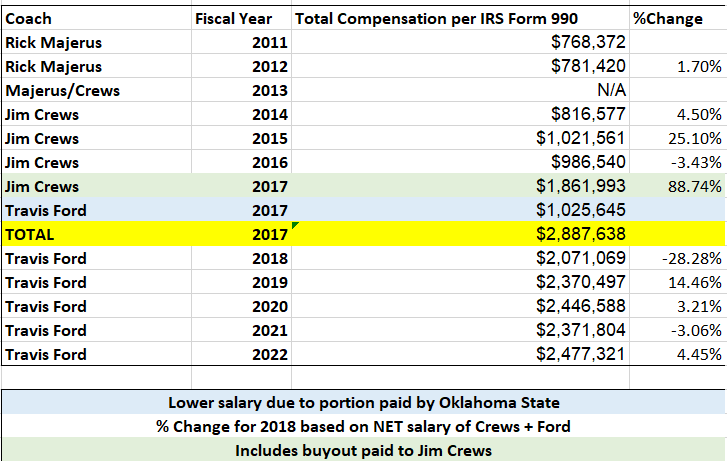Click the buyout paid to Jim Crews note
This screenshot has width=727, height=461.
pyautogui.click(x=363, y=450)
